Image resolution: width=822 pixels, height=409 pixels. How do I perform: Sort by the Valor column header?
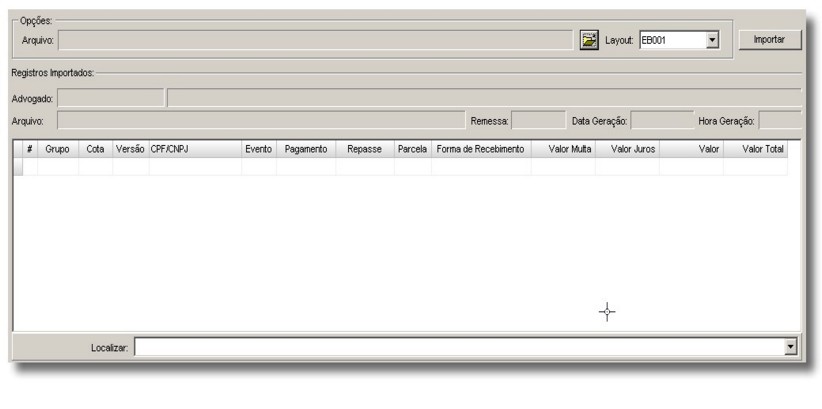point(691,149)
